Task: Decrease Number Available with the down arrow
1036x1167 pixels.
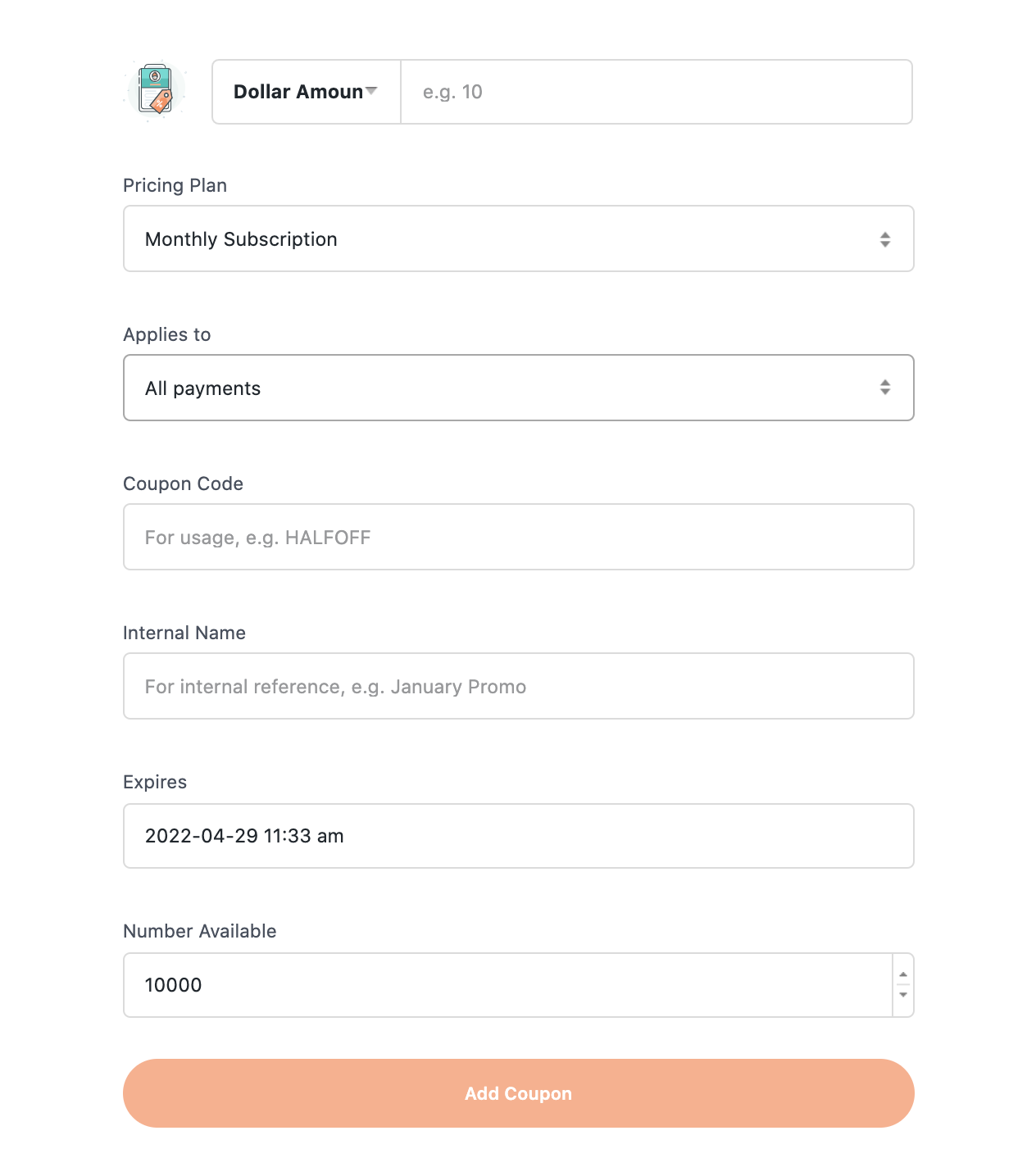Action: (x=903, y=995)
